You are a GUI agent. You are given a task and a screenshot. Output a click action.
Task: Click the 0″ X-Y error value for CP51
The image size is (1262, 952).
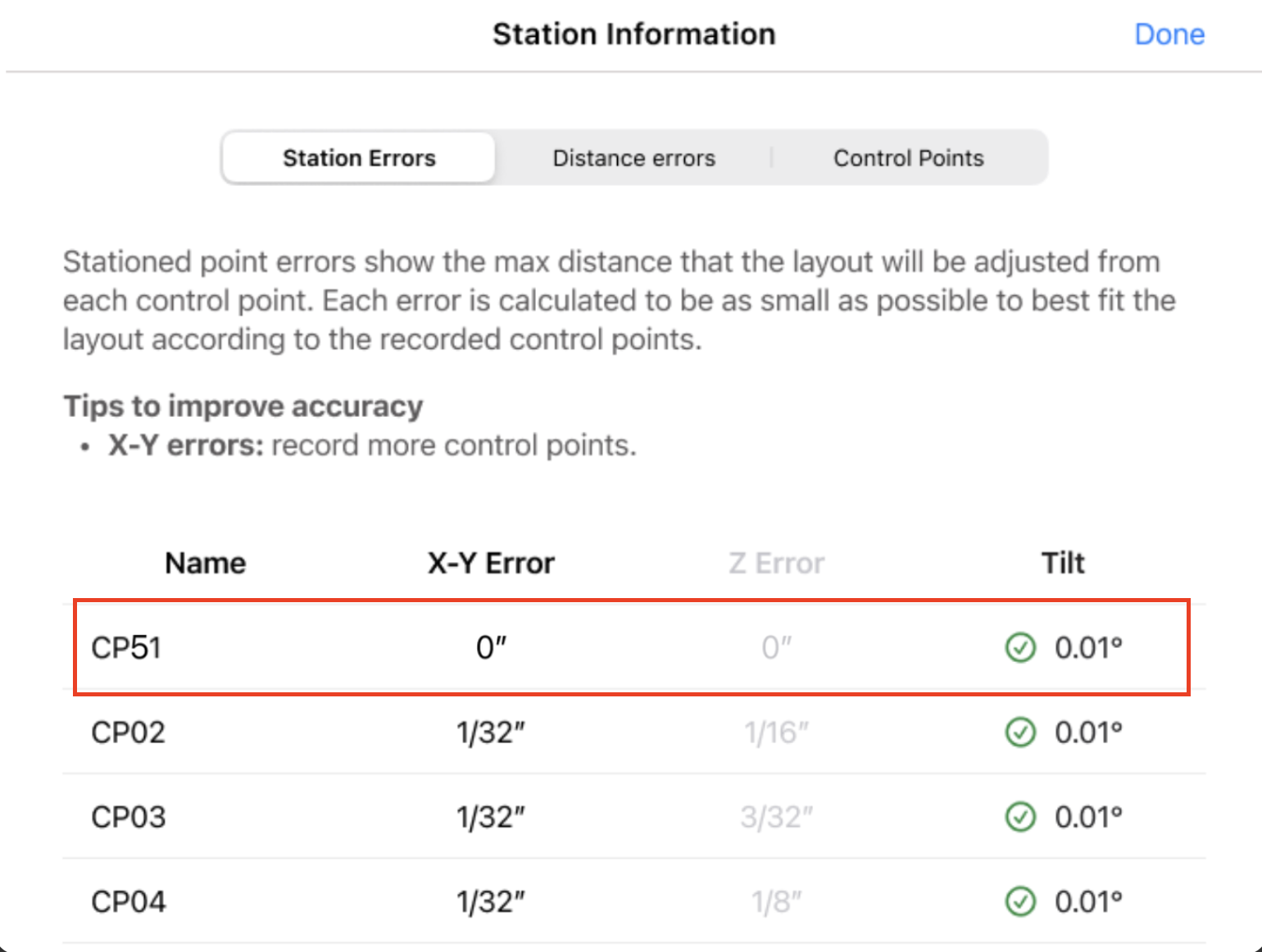click(491, 647)
